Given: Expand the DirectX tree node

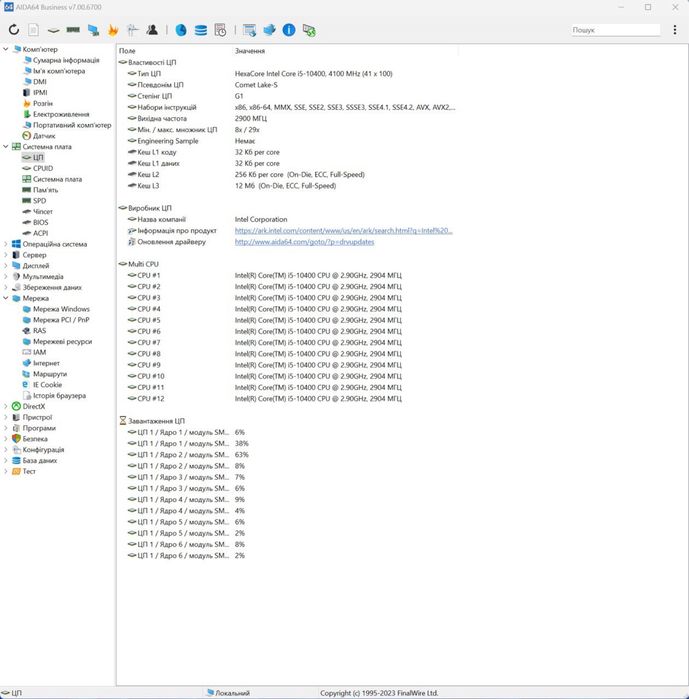Looking at the screenshot, I should [x=6, y=406].
